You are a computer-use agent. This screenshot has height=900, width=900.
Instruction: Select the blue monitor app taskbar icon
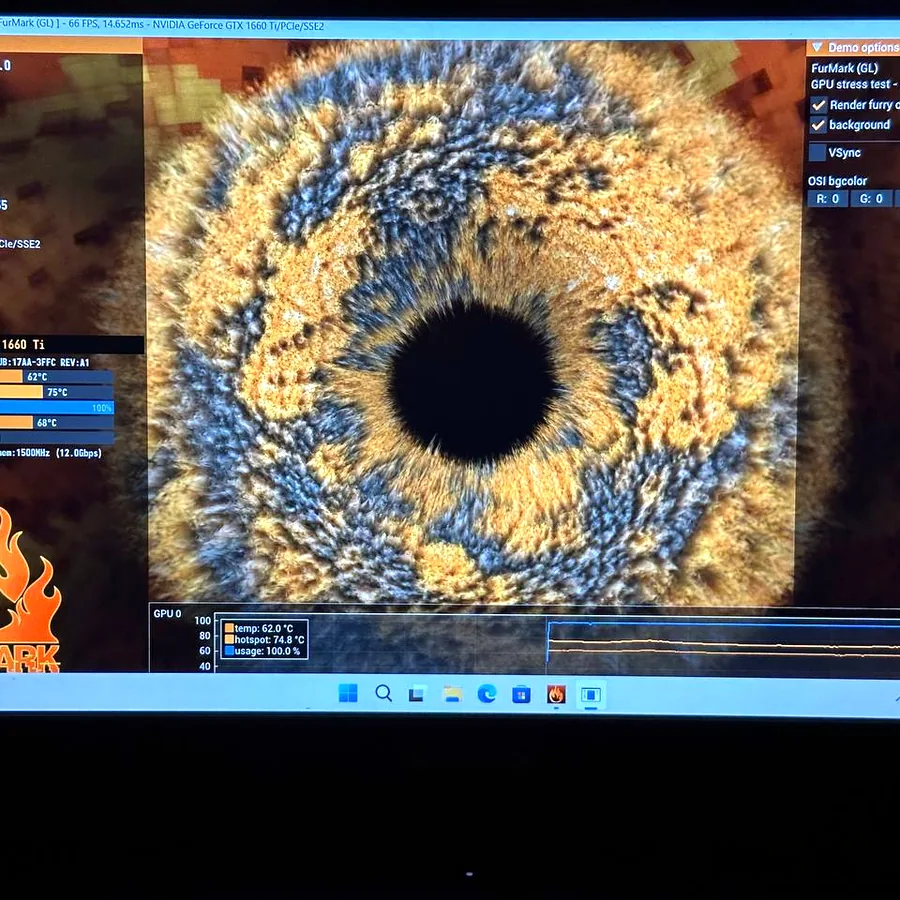point(591,695)
